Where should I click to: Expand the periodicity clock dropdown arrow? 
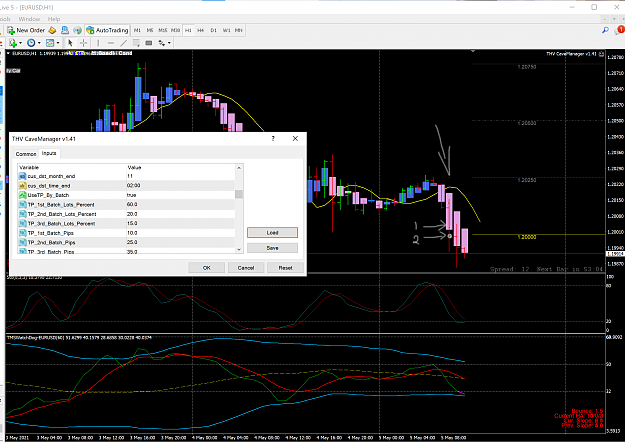click(39, 43)
